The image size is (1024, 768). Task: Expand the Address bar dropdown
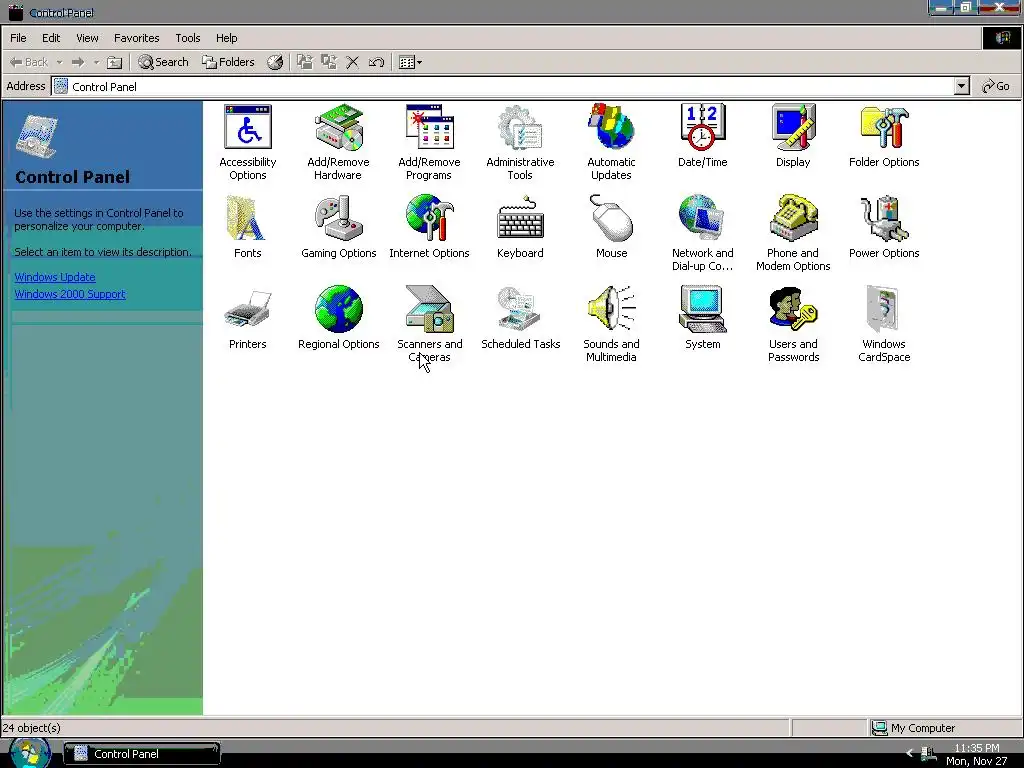click(961, 86)
